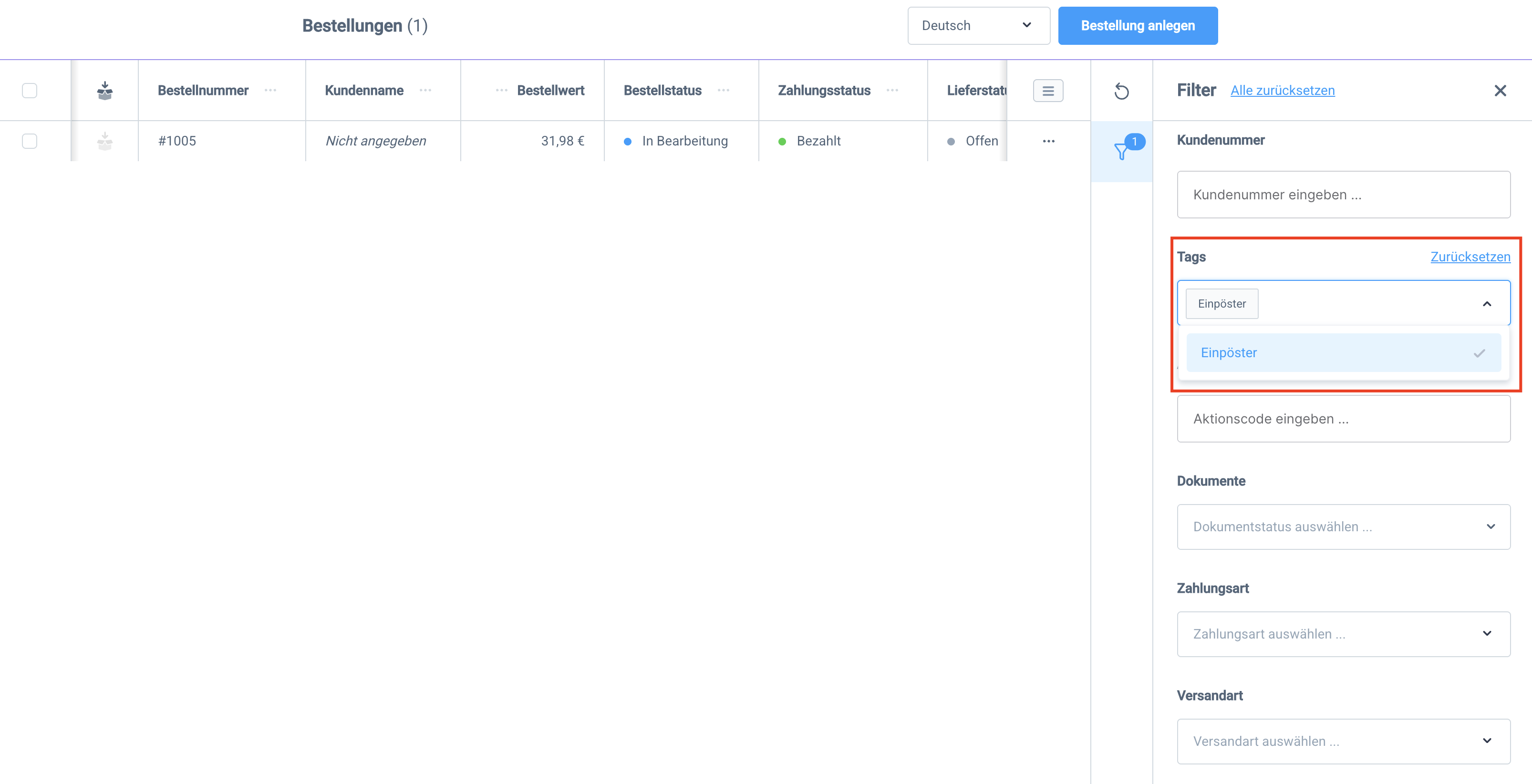Expand Dokumentstatus auswählen dropdown
1532x784 pixels.
[x=1343, y=526]
